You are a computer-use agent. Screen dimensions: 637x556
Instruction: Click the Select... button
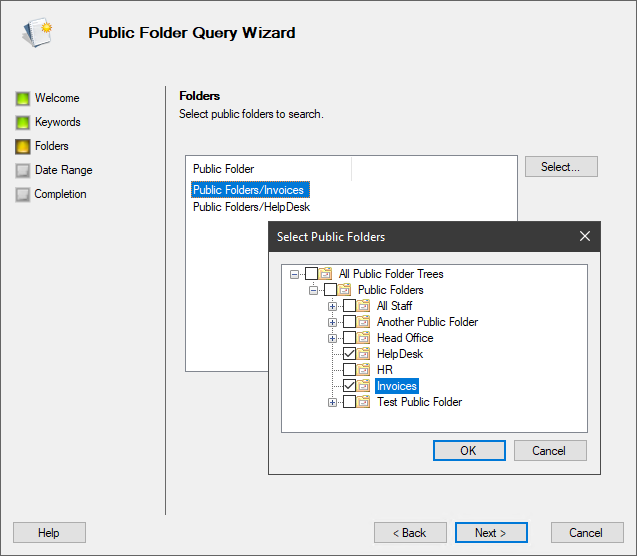coord(561,167)
